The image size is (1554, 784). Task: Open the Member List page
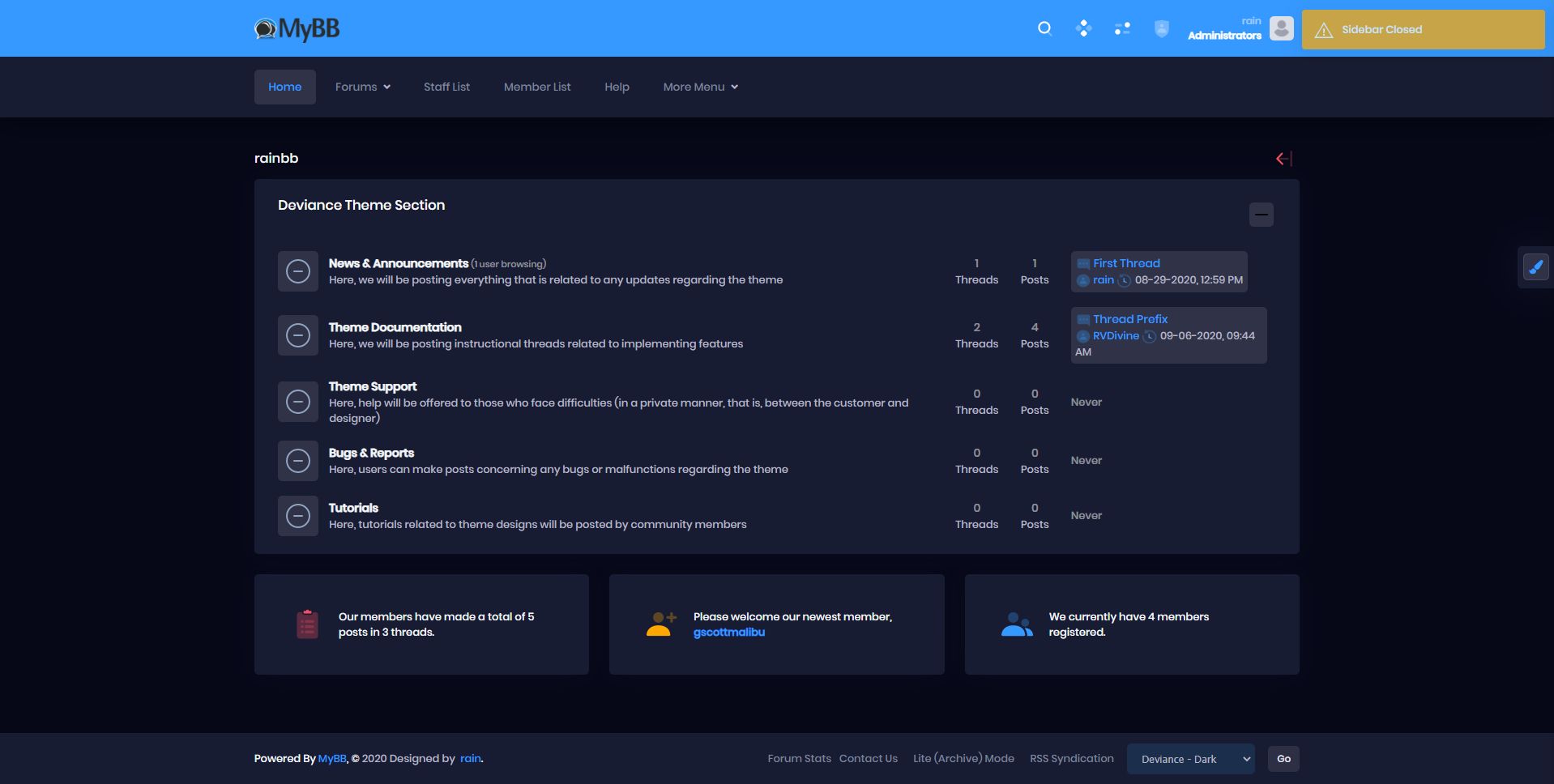[x=537, y=87]
